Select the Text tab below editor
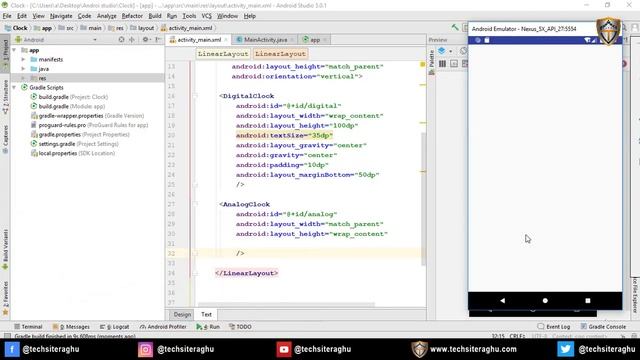 click(x=207, y=314)
